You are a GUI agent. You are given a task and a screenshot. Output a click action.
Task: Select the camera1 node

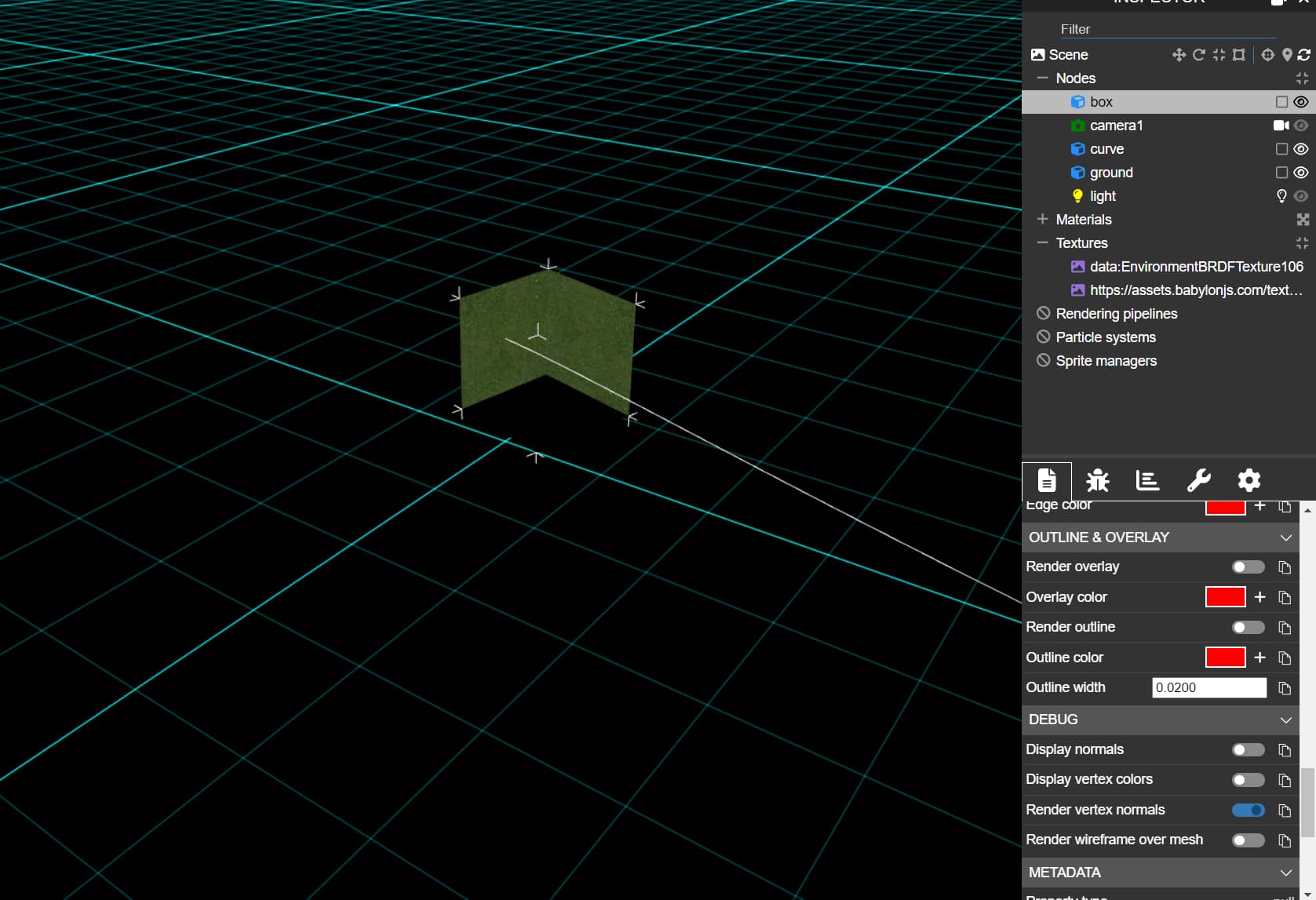pos(1117,125)
